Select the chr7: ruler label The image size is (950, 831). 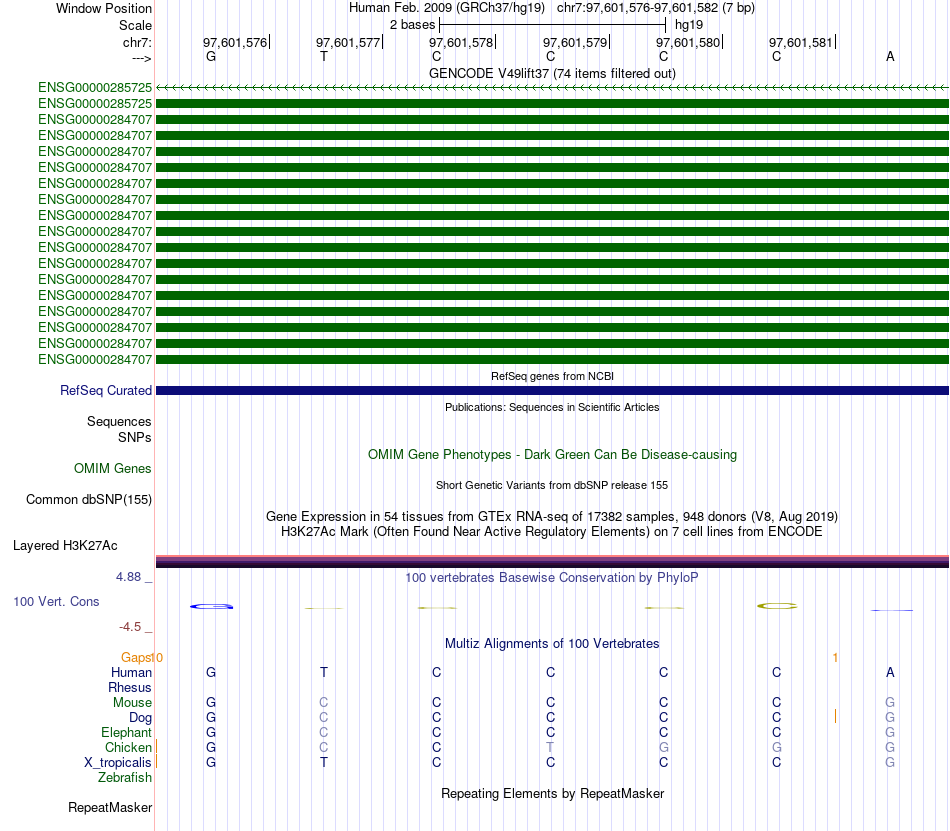pyautogui.click(x=137, y=42)
